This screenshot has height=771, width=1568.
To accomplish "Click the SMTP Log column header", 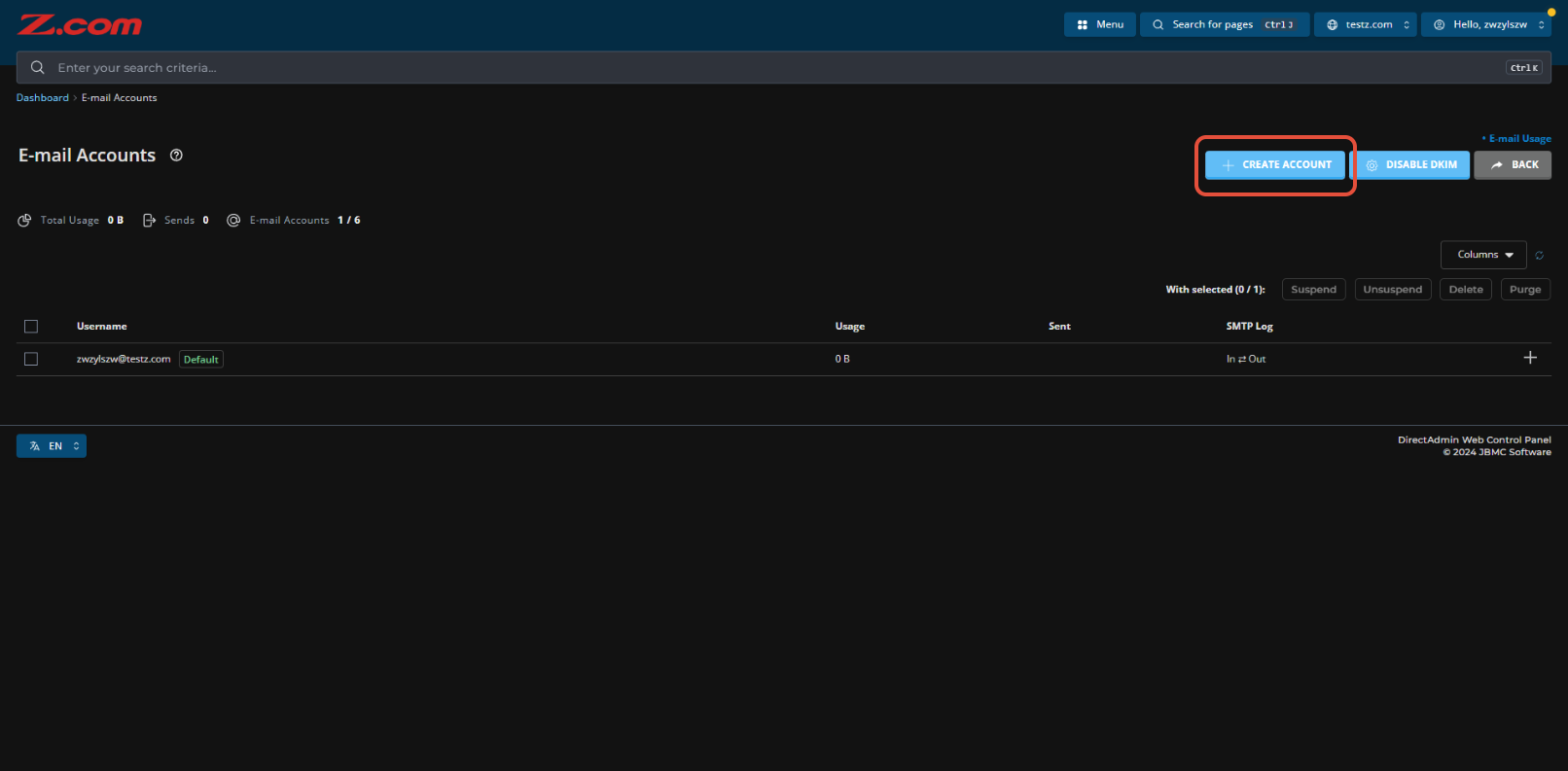I will coord(1250,327).
